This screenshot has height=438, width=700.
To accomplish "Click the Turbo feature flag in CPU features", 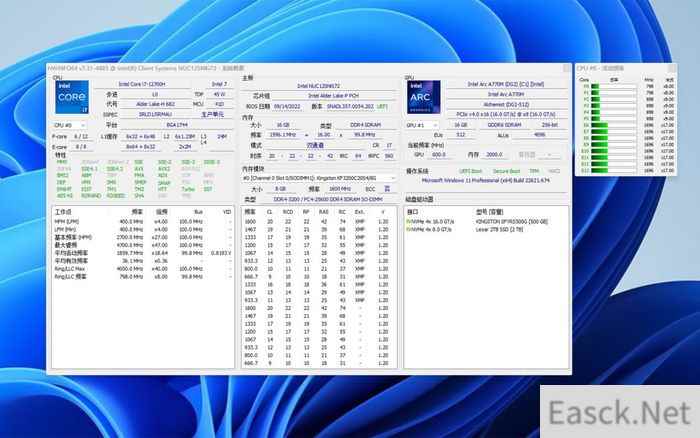I will point(188,189).
